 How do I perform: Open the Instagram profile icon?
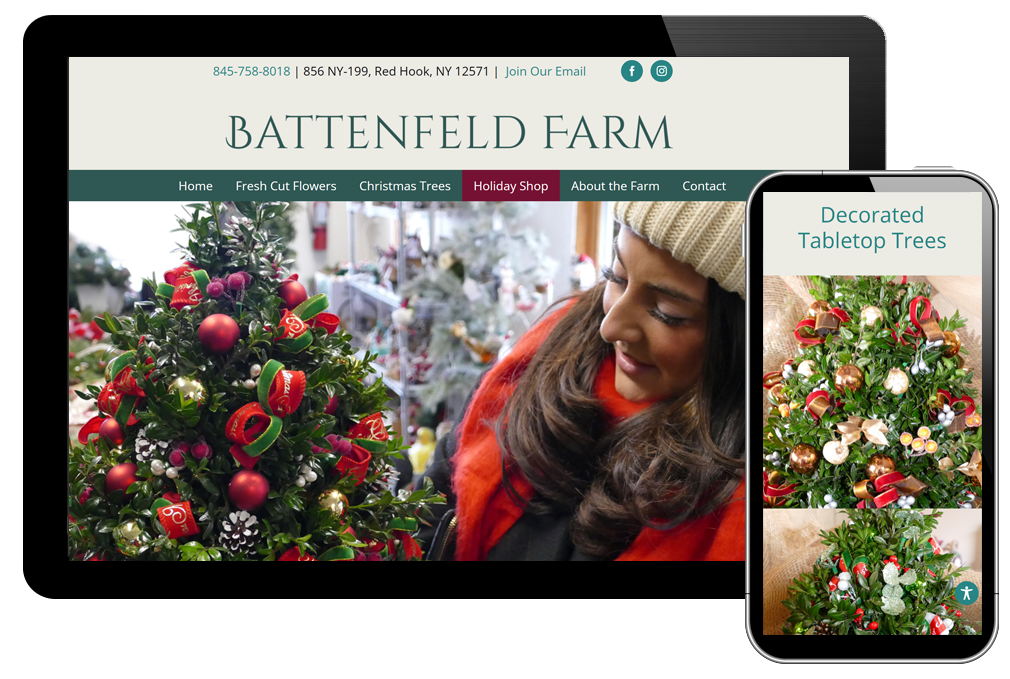click(x=661, y=71)
